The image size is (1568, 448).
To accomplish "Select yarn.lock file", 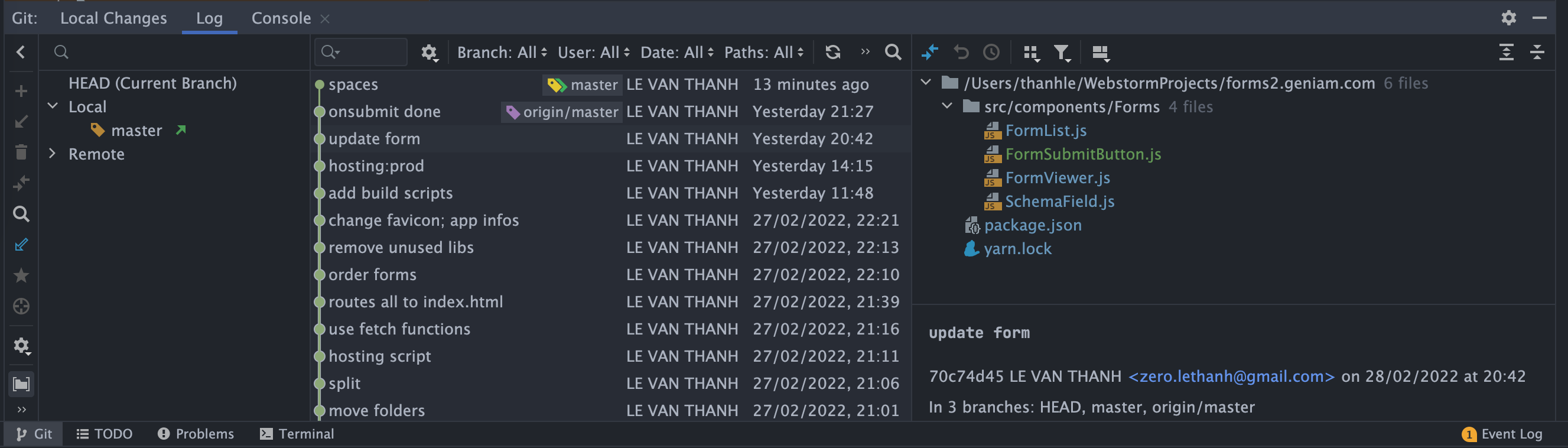I will tap(1017, 249).
